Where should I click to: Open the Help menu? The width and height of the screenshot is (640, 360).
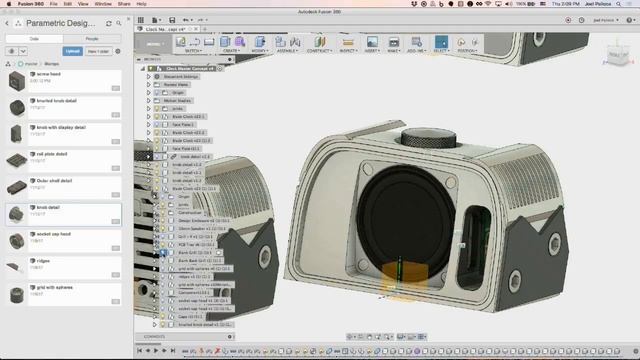coord(141,4)
